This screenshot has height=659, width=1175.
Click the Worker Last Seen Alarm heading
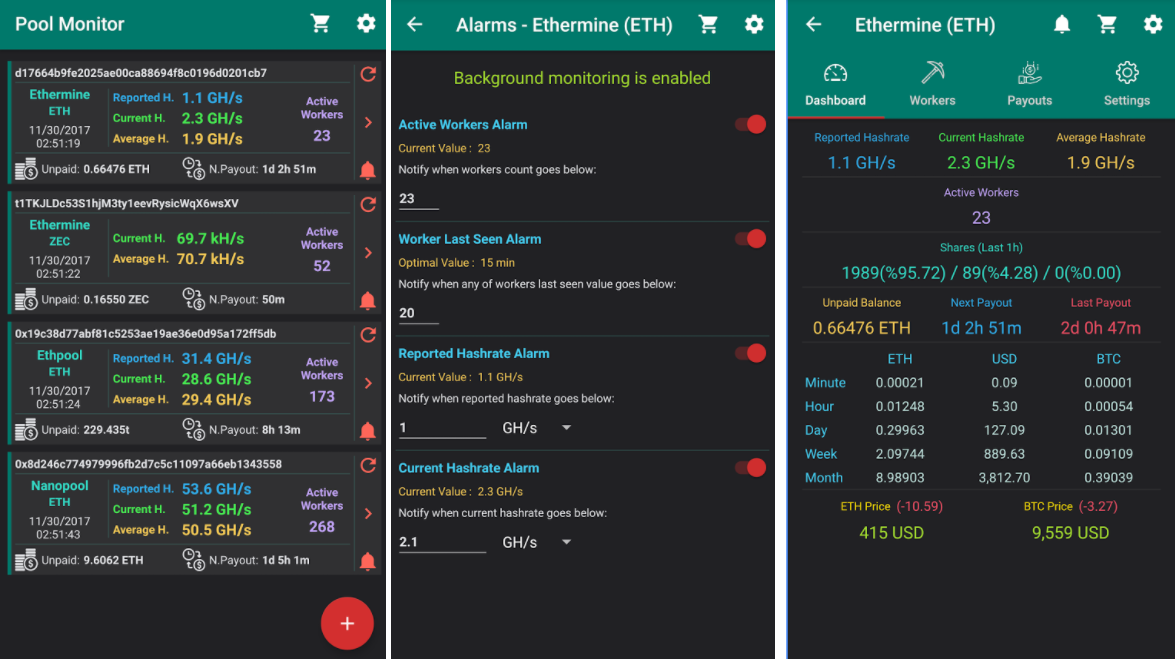tap(469, 239)
